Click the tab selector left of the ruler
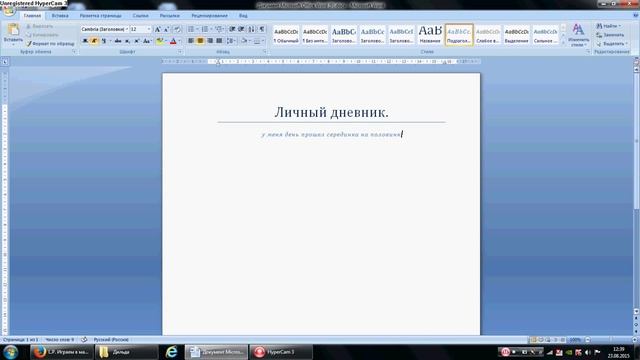 (4, 62)
